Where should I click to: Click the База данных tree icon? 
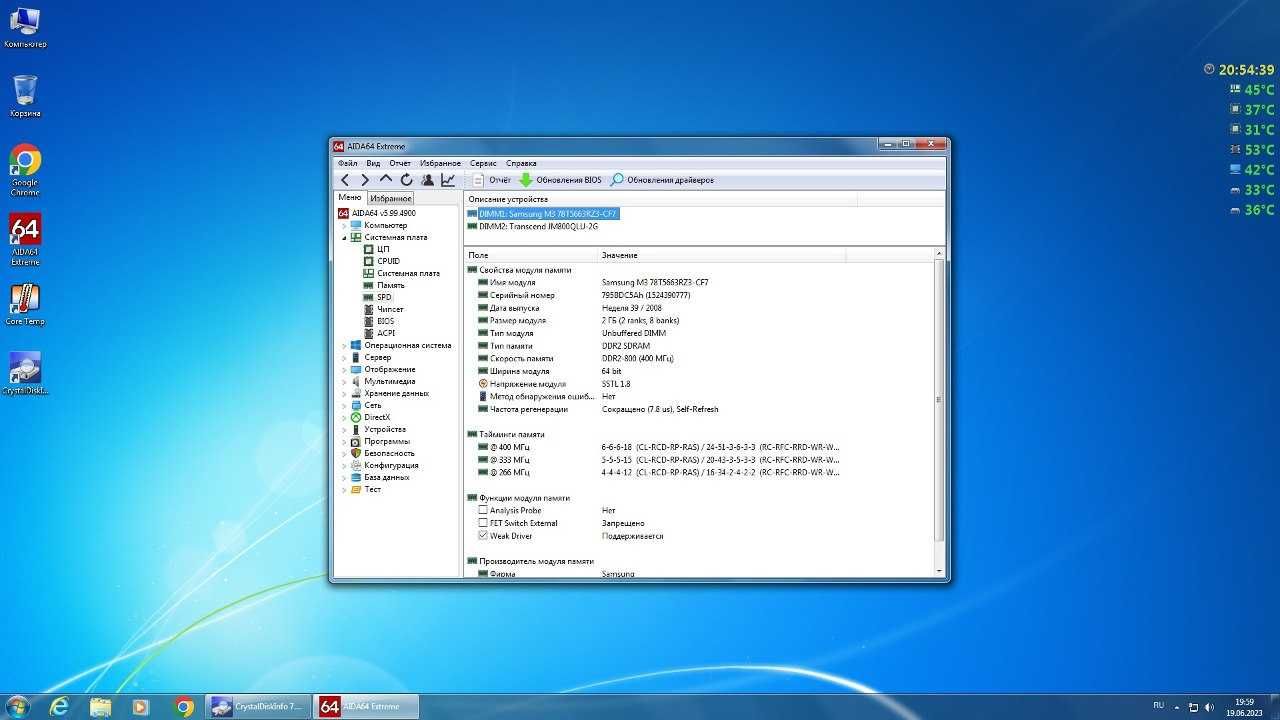point(356,477)
